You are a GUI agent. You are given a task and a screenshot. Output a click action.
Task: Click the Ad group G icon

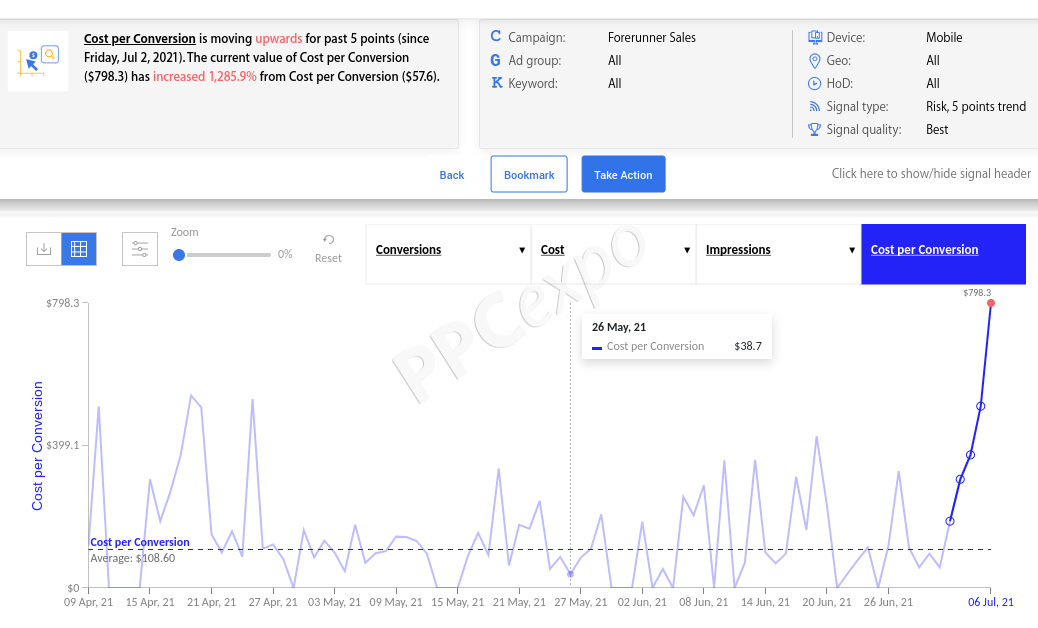click(x=495, y=60)
